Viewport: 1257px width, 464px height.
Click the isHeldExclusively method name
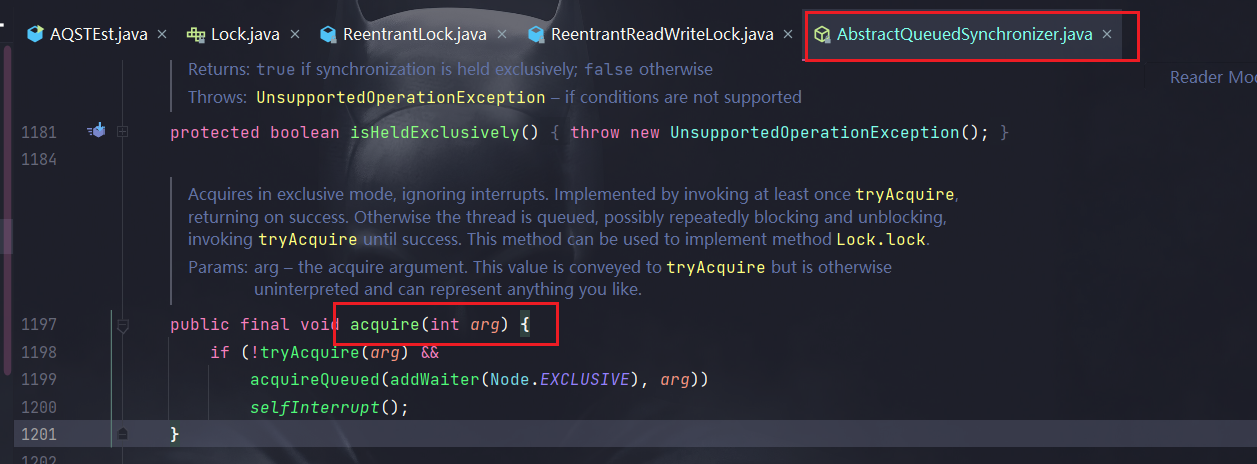coord(435,132)
